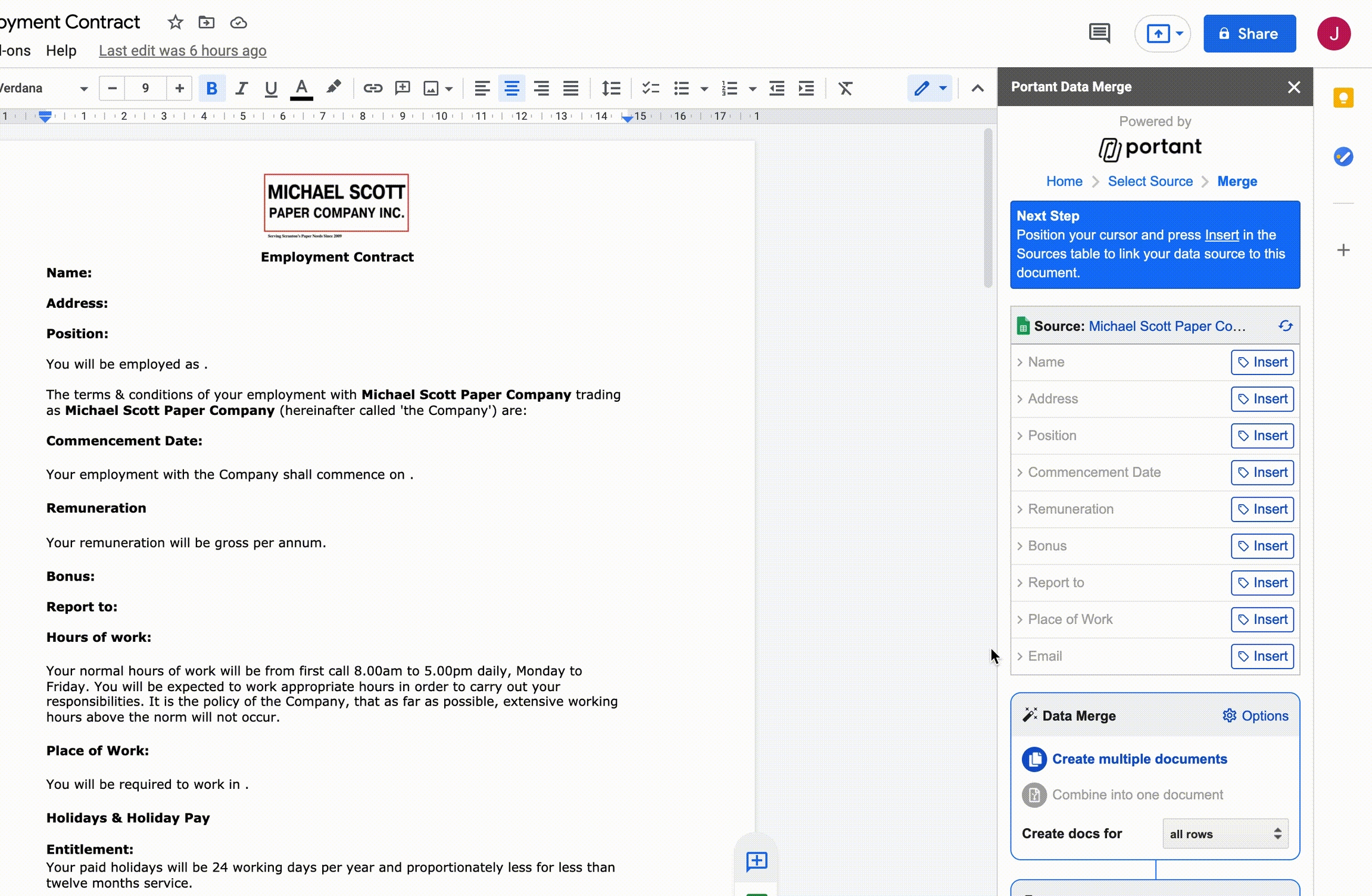The height and width of the screenshot is (896, 1372).
Task: Insert a link using the toolbar icon
Action: 372,88
